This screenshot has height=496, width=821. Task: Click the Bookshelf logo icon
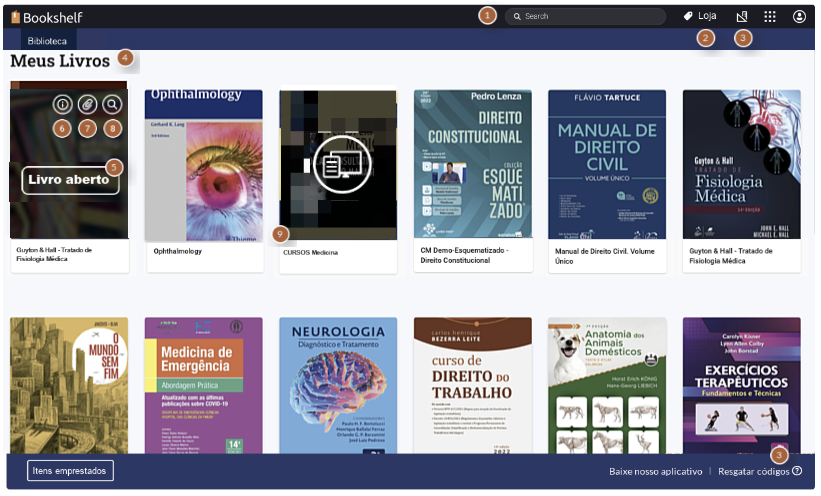tap(15, 17)
